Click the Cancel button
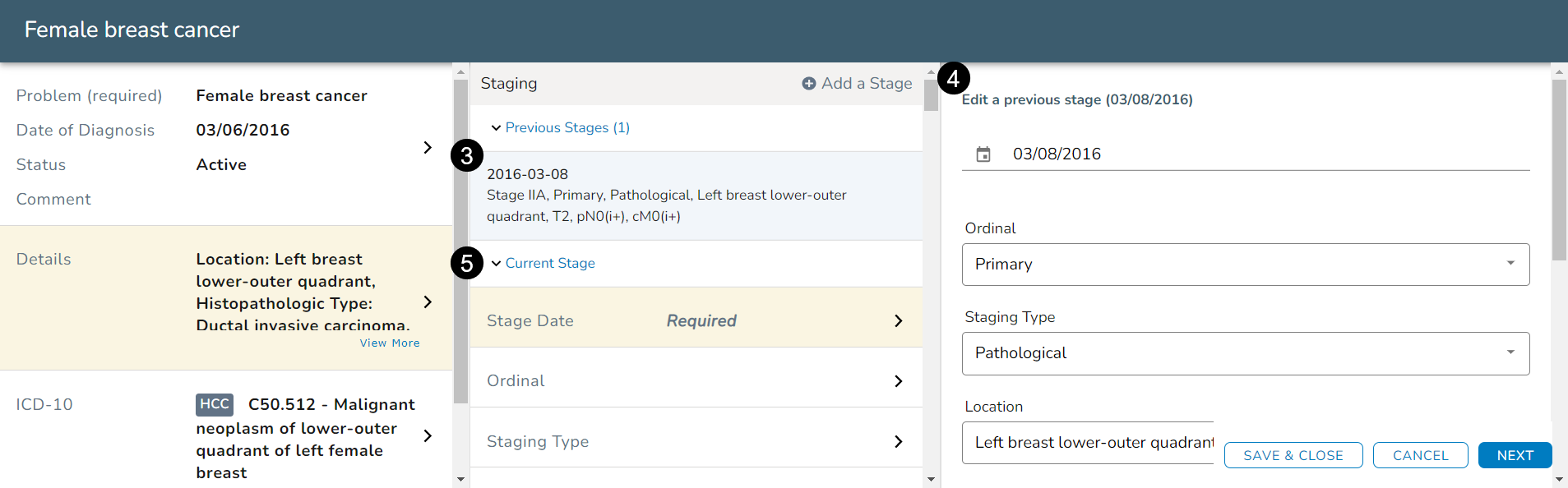The height and width of the screenshot is (488, 1568). pyautogui.click(x=1420, y=455)
